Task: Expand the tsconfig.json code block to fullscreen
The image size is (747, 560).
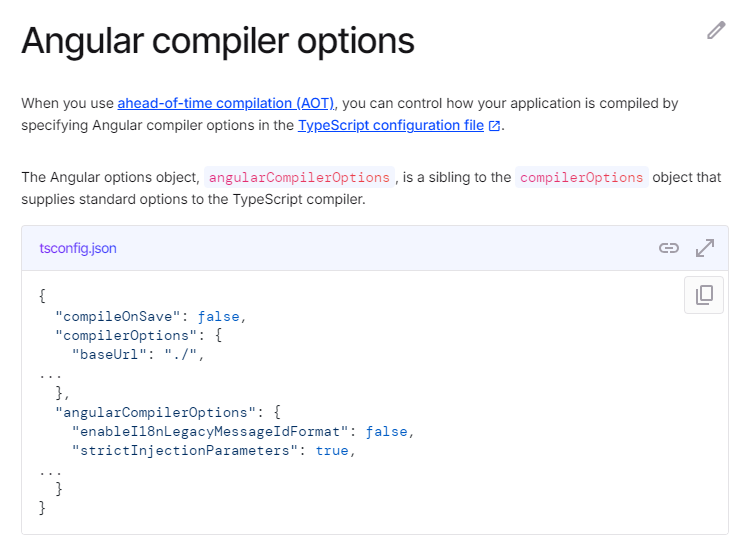Action: (x=705, y=248)
